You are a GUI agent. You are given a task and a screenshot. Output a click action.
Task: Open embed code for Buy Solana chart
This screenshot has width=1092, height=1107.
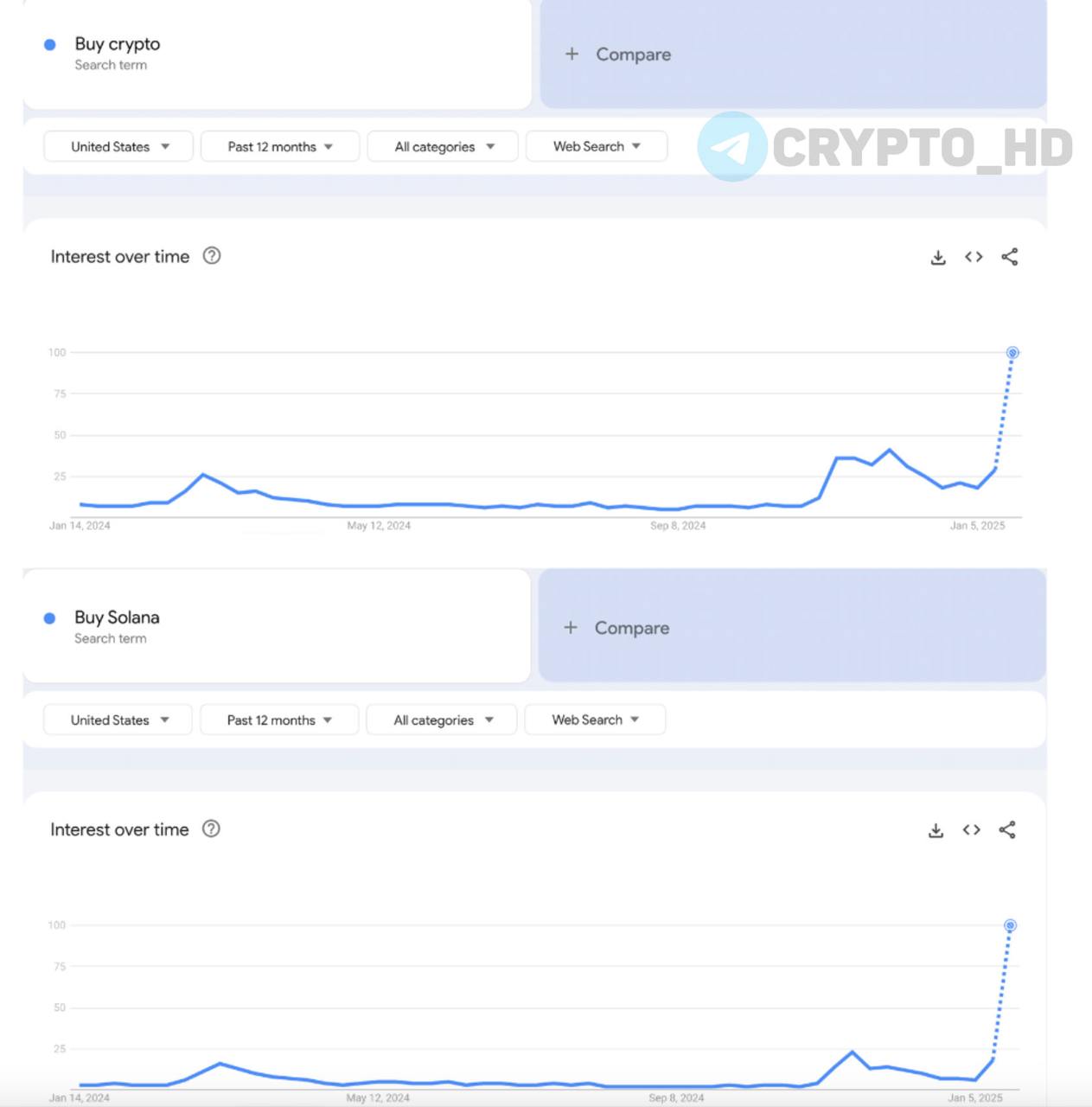(x=971, y=830)
